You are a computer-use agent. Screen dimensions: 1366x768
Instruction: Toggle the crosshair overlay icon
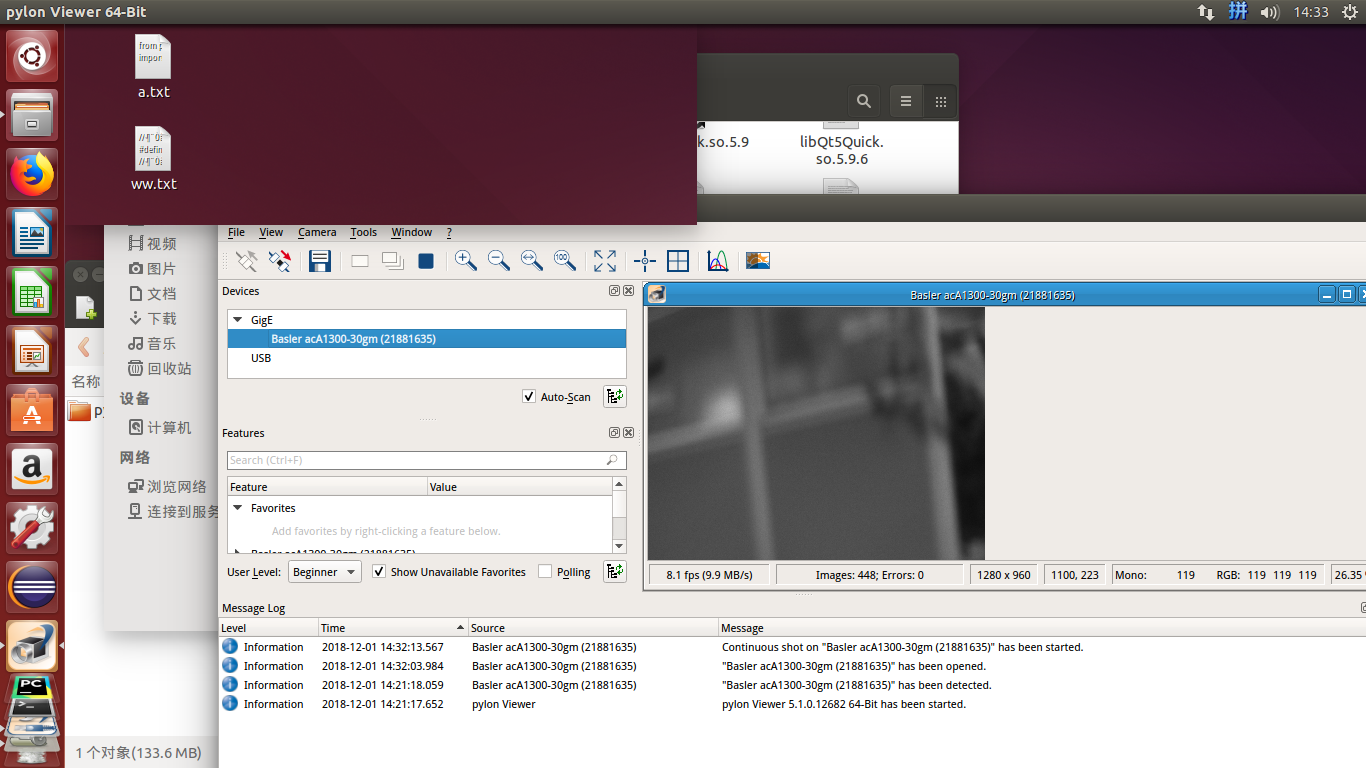pos(644,261)
